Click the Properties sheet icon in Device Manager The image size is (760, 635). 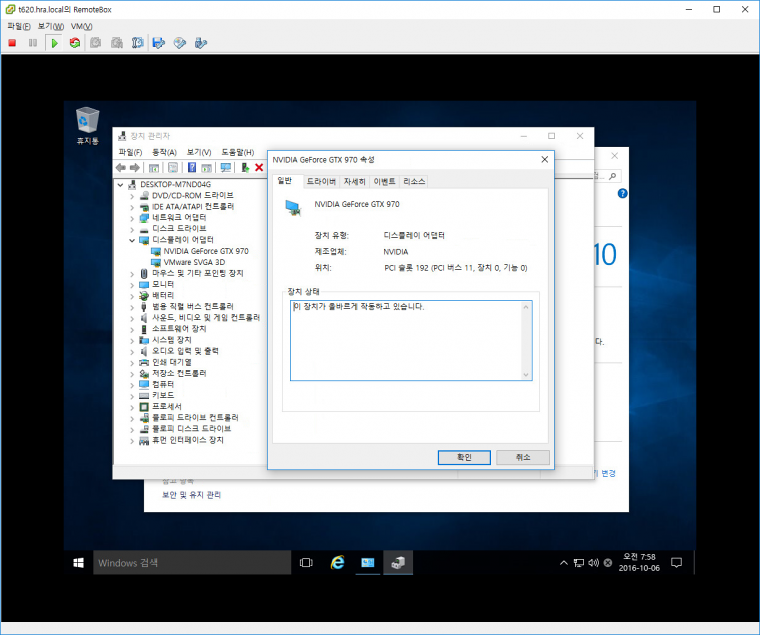[173, 168]
